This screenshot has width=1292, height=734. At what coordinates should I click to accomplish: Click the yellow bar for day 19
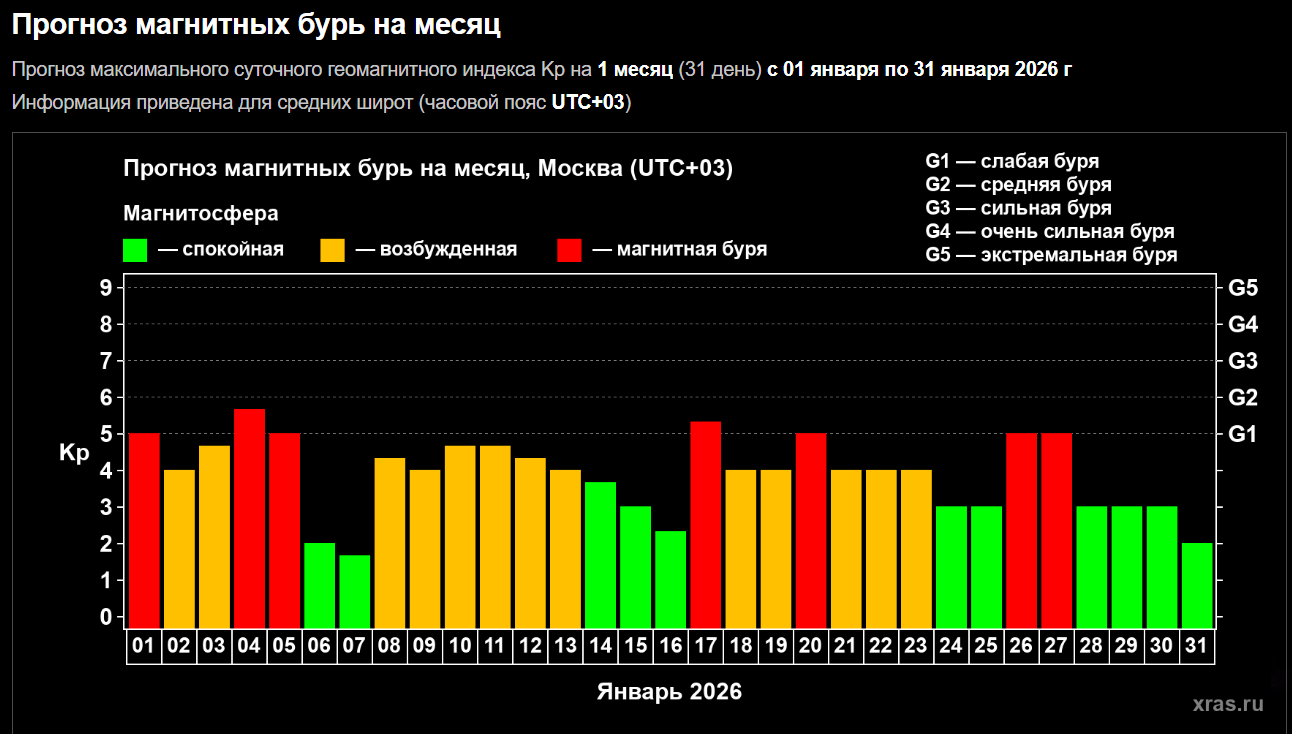click(776, 549)
